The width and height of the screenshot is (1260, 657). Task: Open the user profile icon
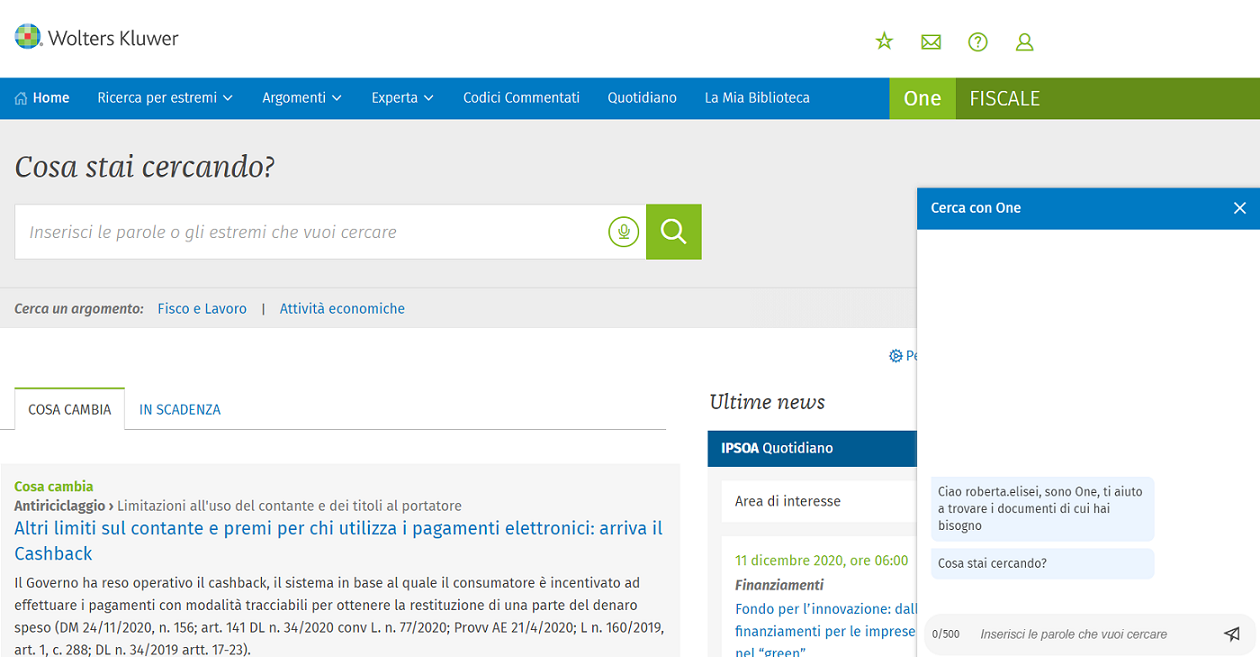pyautogui.click(x=1024, y=42)
